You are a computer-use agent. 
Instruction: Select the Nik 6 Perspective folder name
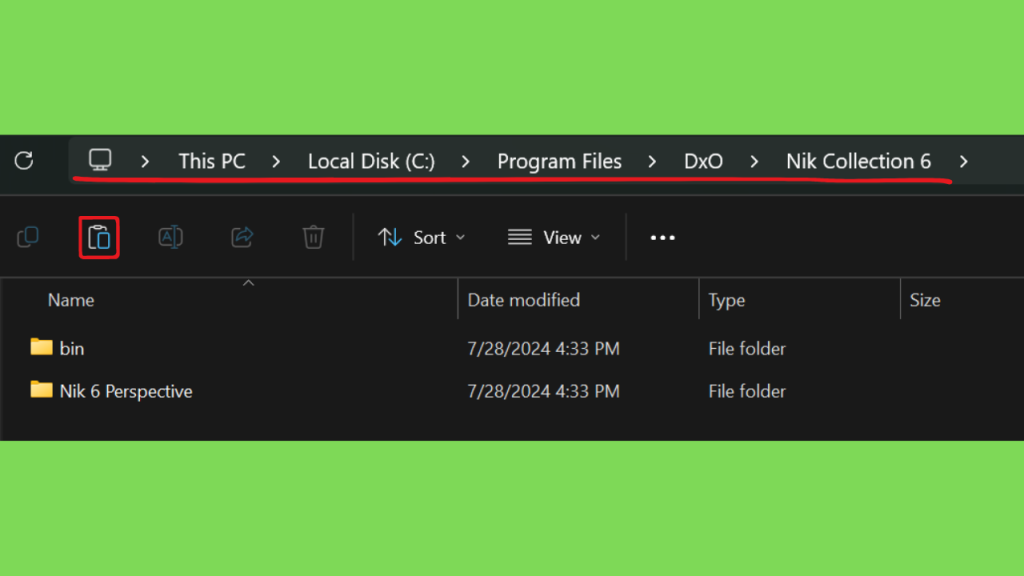[126, 391]
